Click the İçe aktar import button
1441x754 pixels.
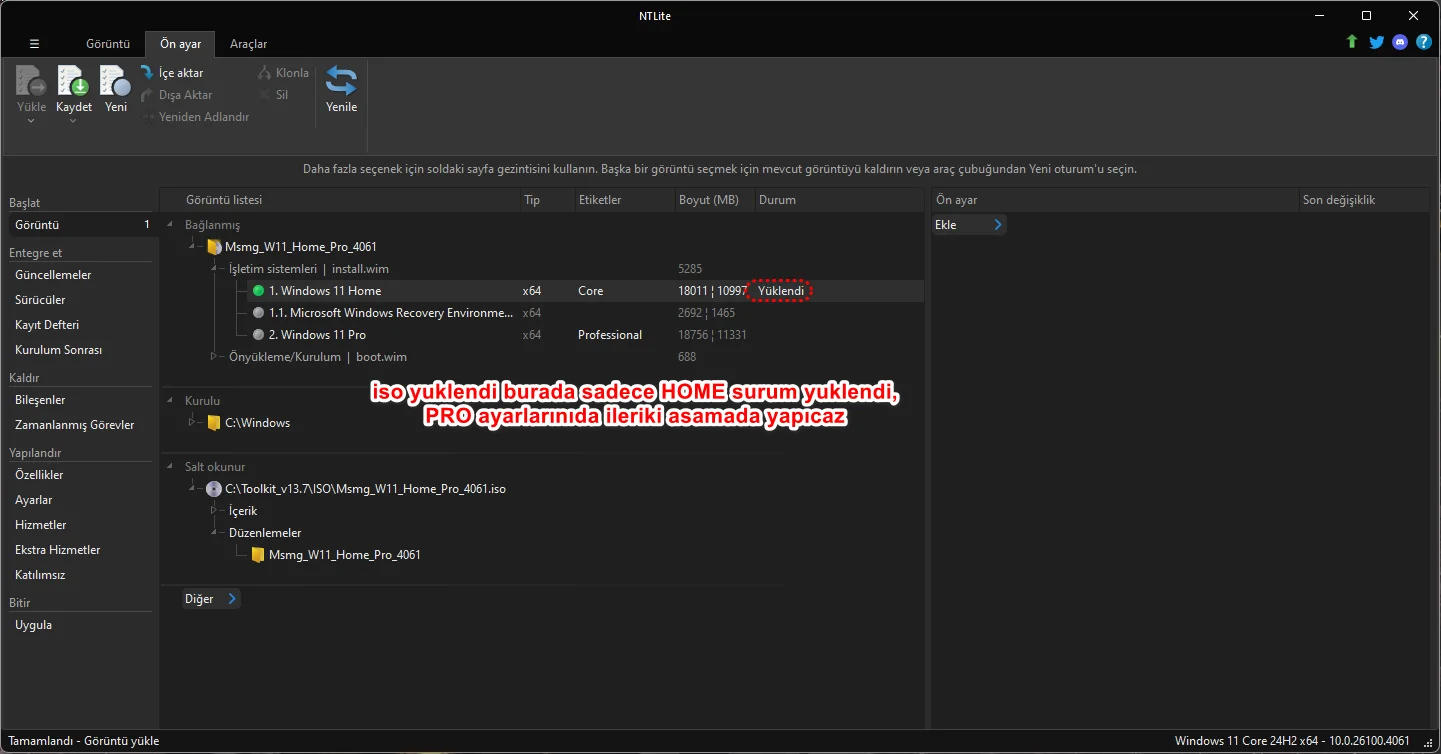click(172, 73)
